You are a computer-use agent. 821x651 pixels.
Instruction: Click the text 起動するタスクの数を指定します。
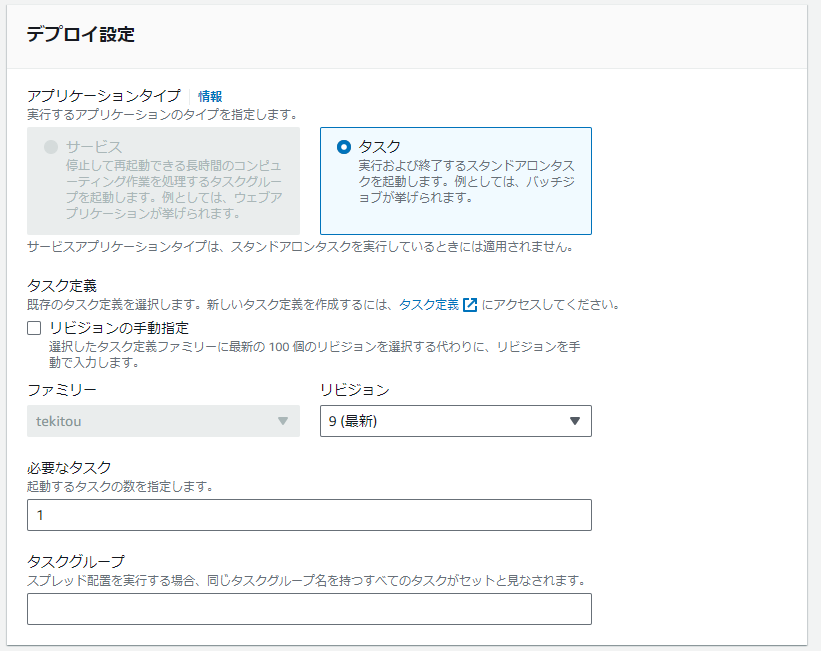pos(120,487)
